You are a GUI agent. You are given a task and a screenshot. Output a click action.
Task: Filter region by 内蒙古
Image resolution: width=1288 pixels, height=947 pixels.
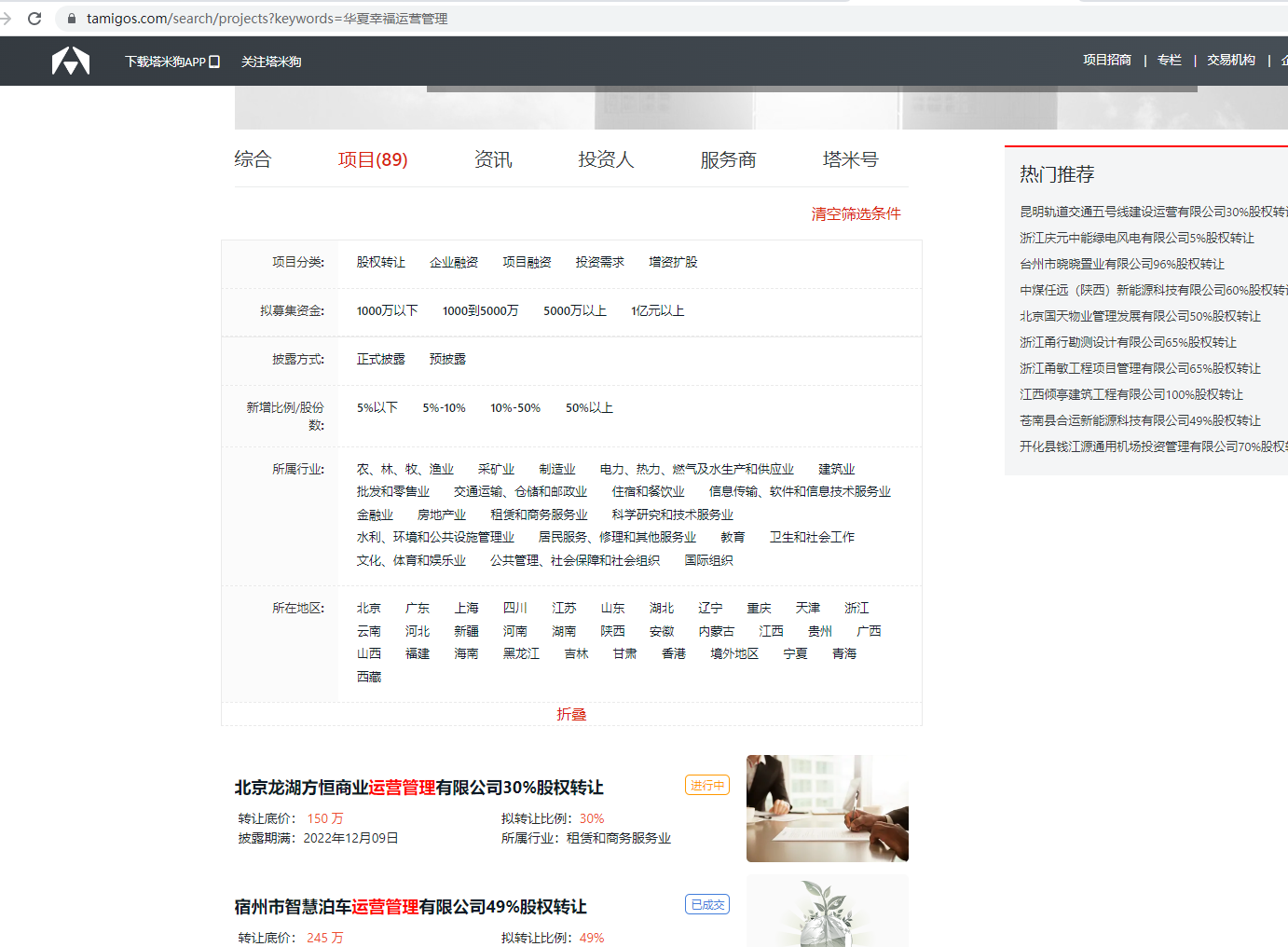(x=717, y=631)
